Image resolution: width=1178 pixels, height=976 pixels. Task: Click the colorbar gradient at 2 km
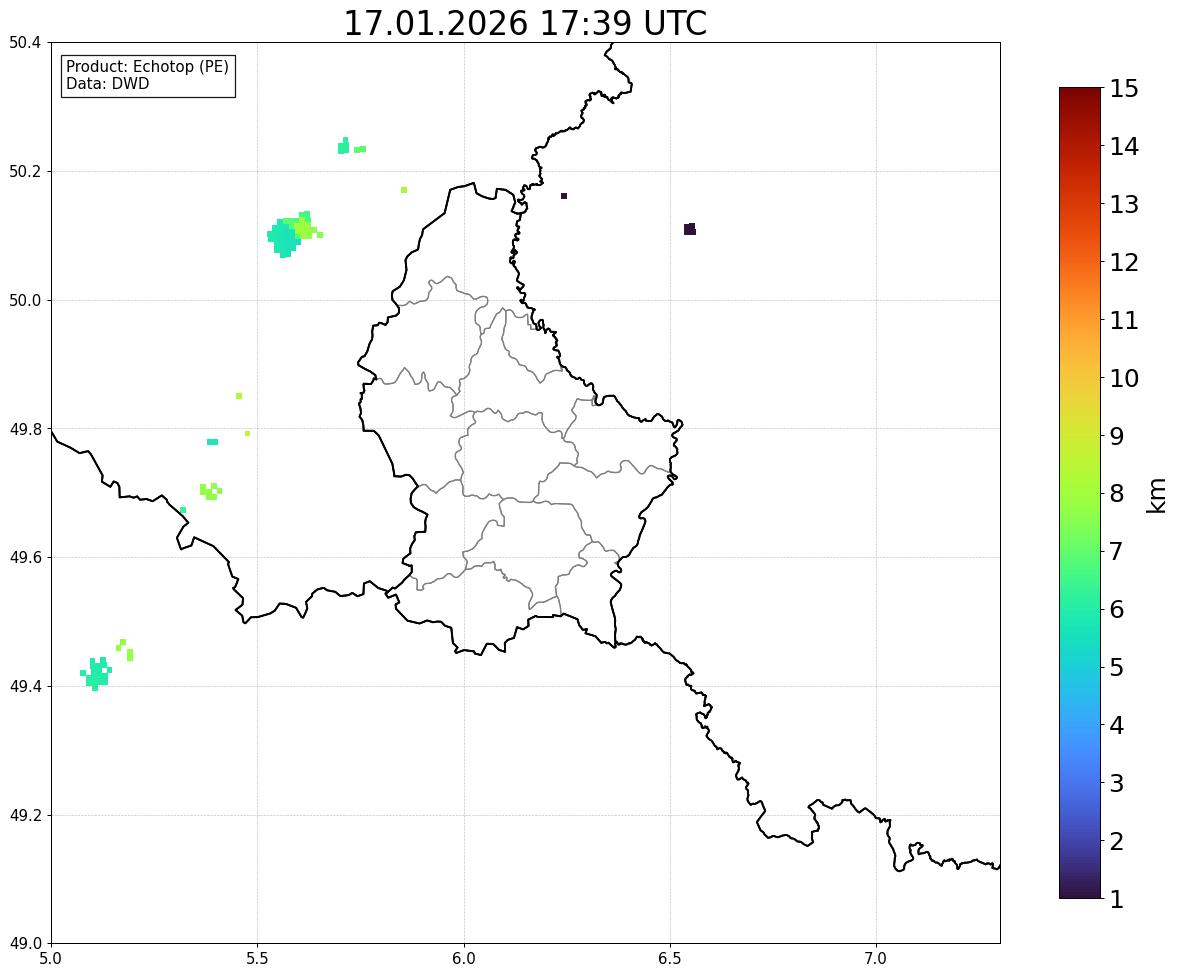[x=1080, y=841]
